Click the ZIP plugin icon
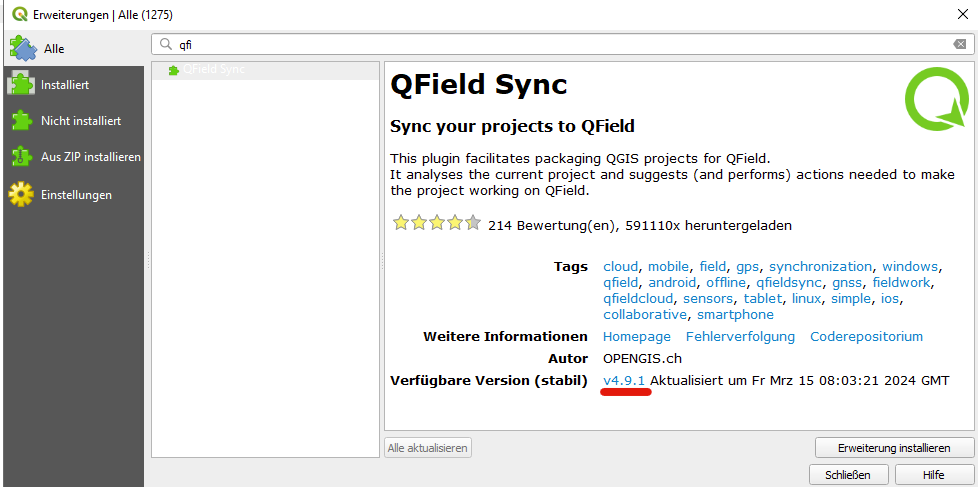This screenshot has width=978, height=487. pos(21,157)
